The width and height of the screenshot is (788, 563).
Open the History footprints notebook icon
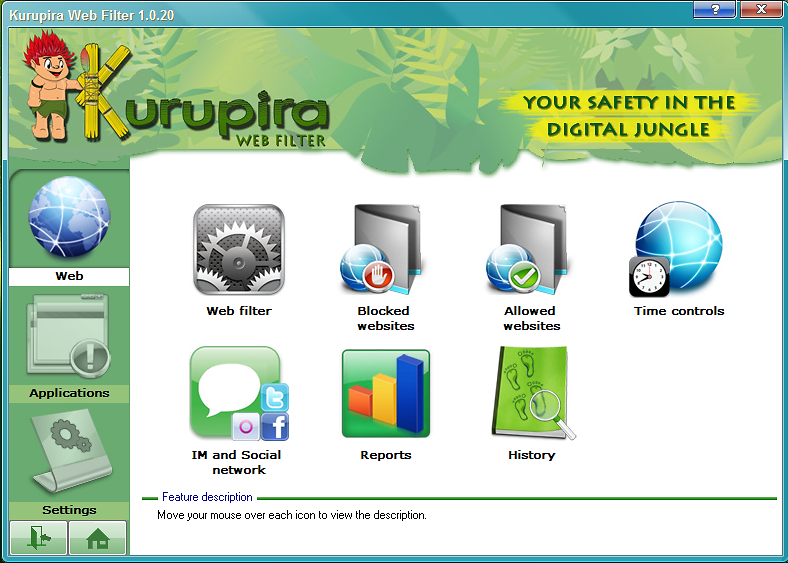[x=532, y=393]
